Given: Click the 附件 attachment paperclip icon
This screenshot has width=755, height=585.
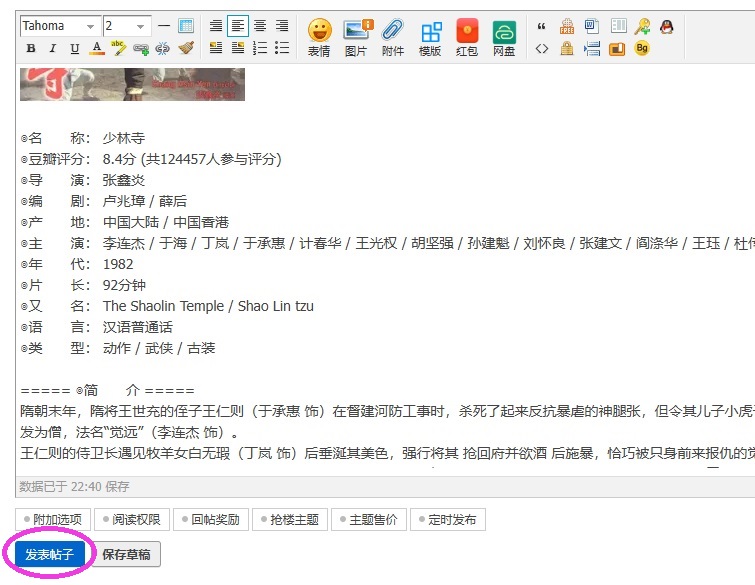Looking at the screenshot, I should 393,37.
